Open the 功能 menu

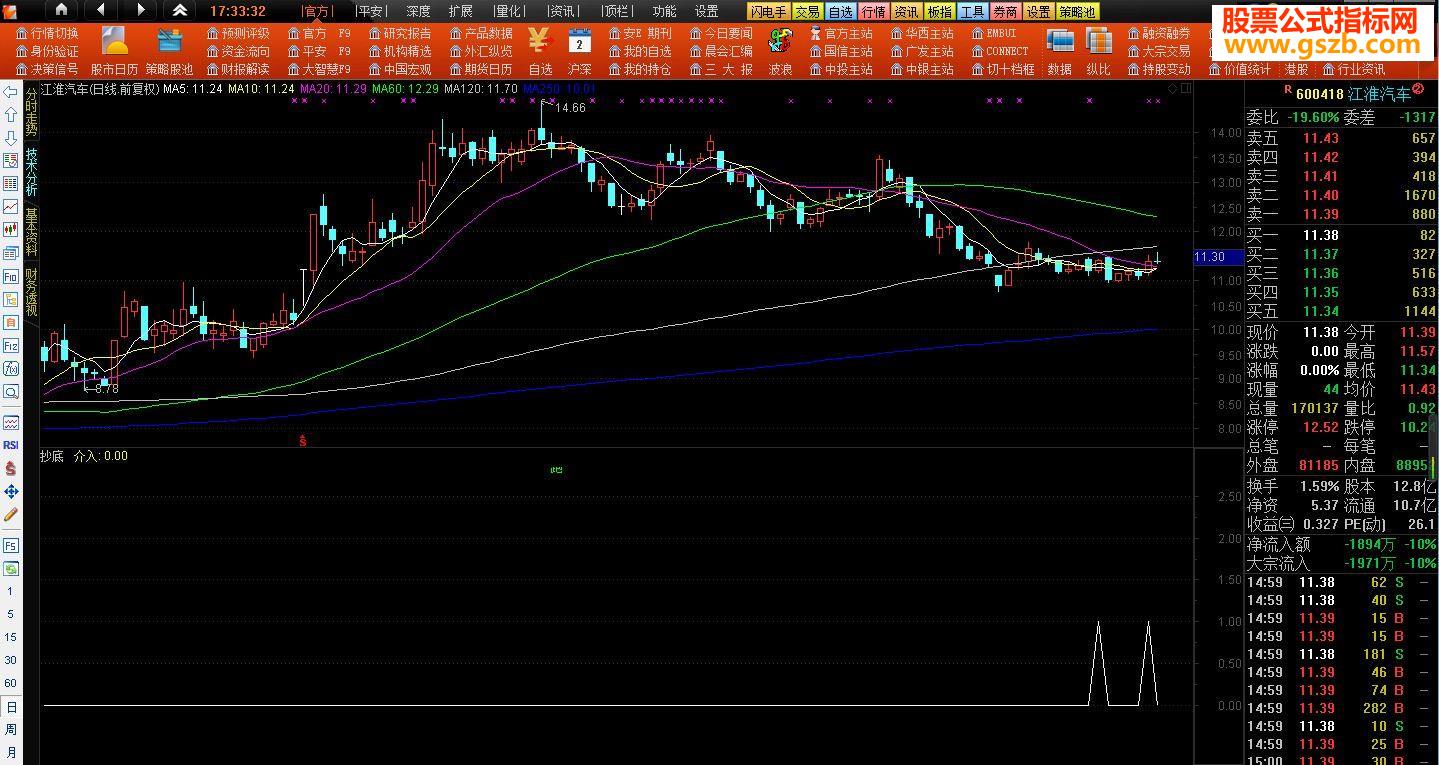[x=664, y=11]
